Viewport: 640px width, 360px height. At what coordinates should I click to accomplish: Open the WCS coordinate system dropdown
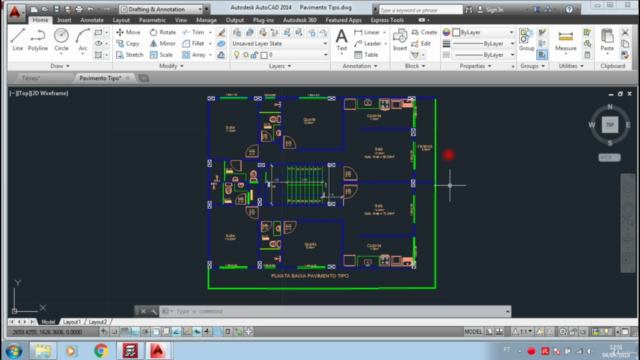(x=609, y=157)
